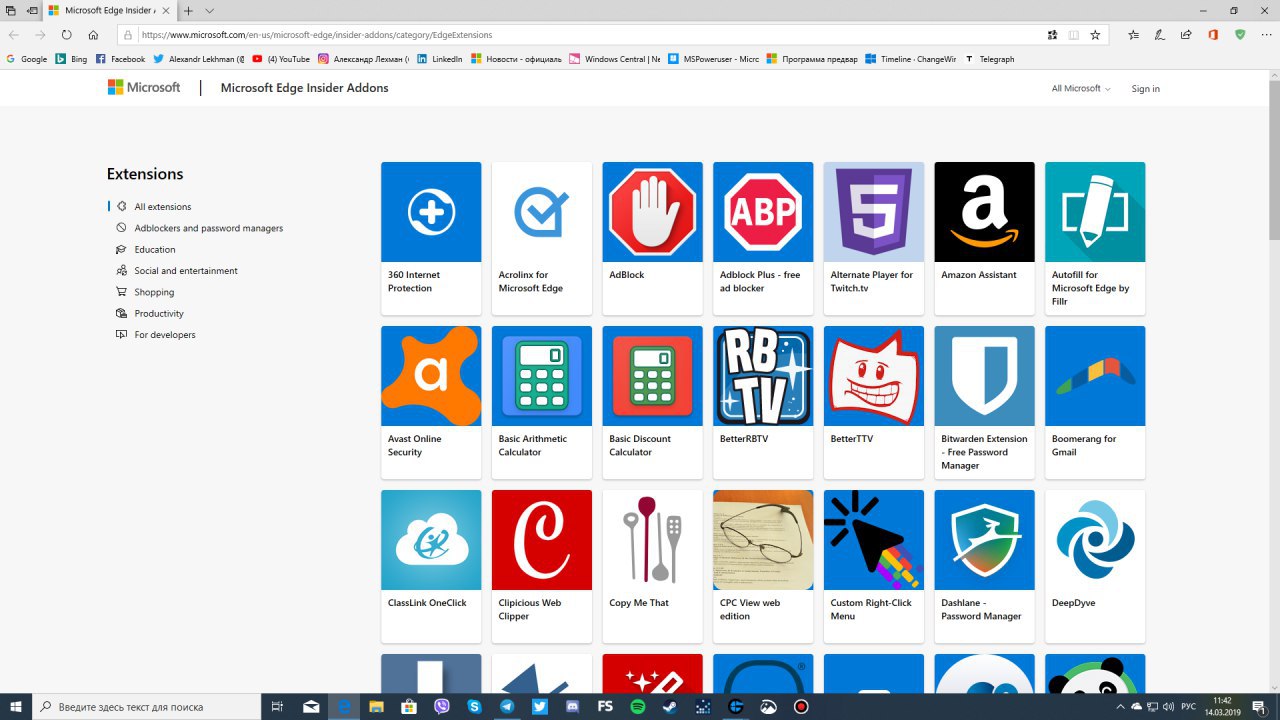The image size is (1280, 720).
Task: Navigate back to previous page
Action: [x=14, y=34]
